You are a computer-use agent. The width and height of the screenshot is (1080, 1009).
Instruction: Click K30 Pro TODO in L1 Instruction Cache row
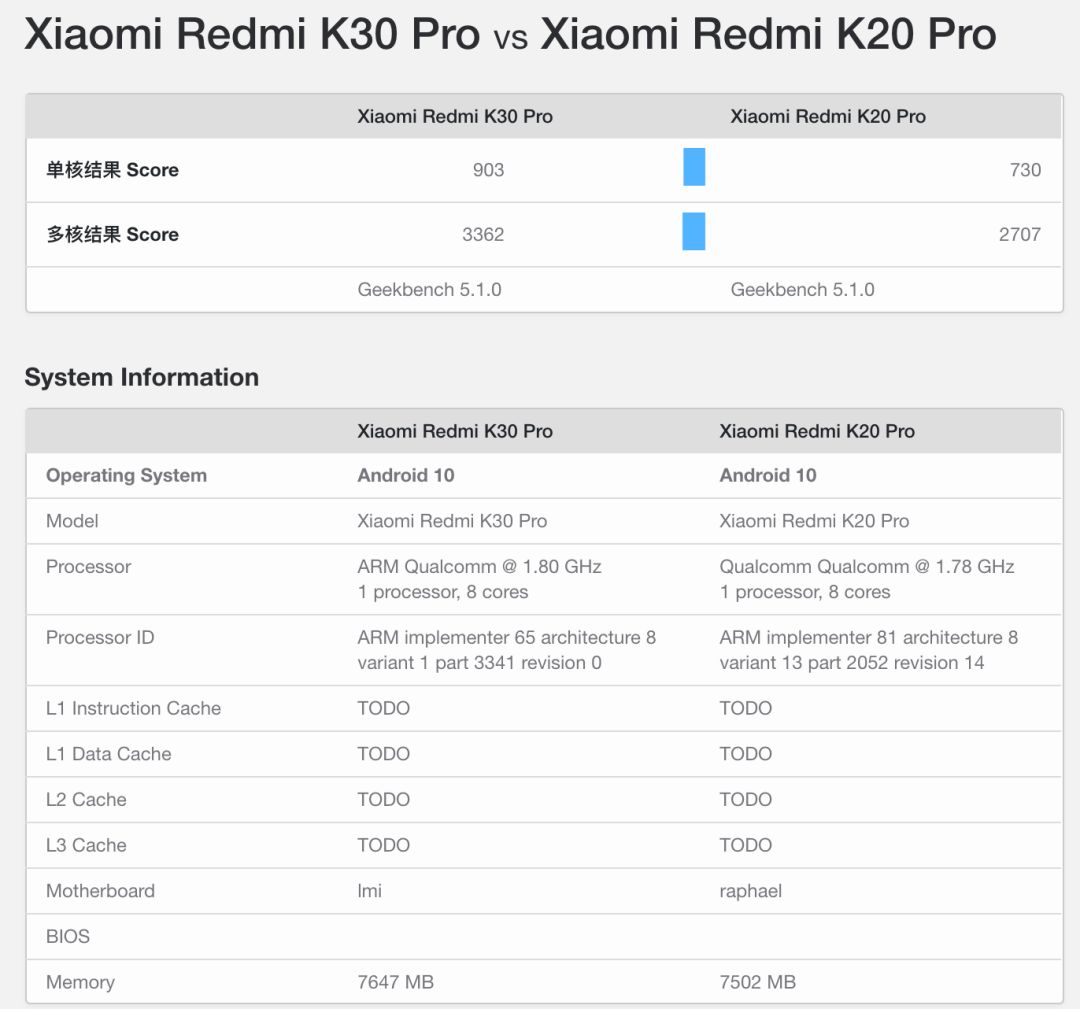(384, 709)
